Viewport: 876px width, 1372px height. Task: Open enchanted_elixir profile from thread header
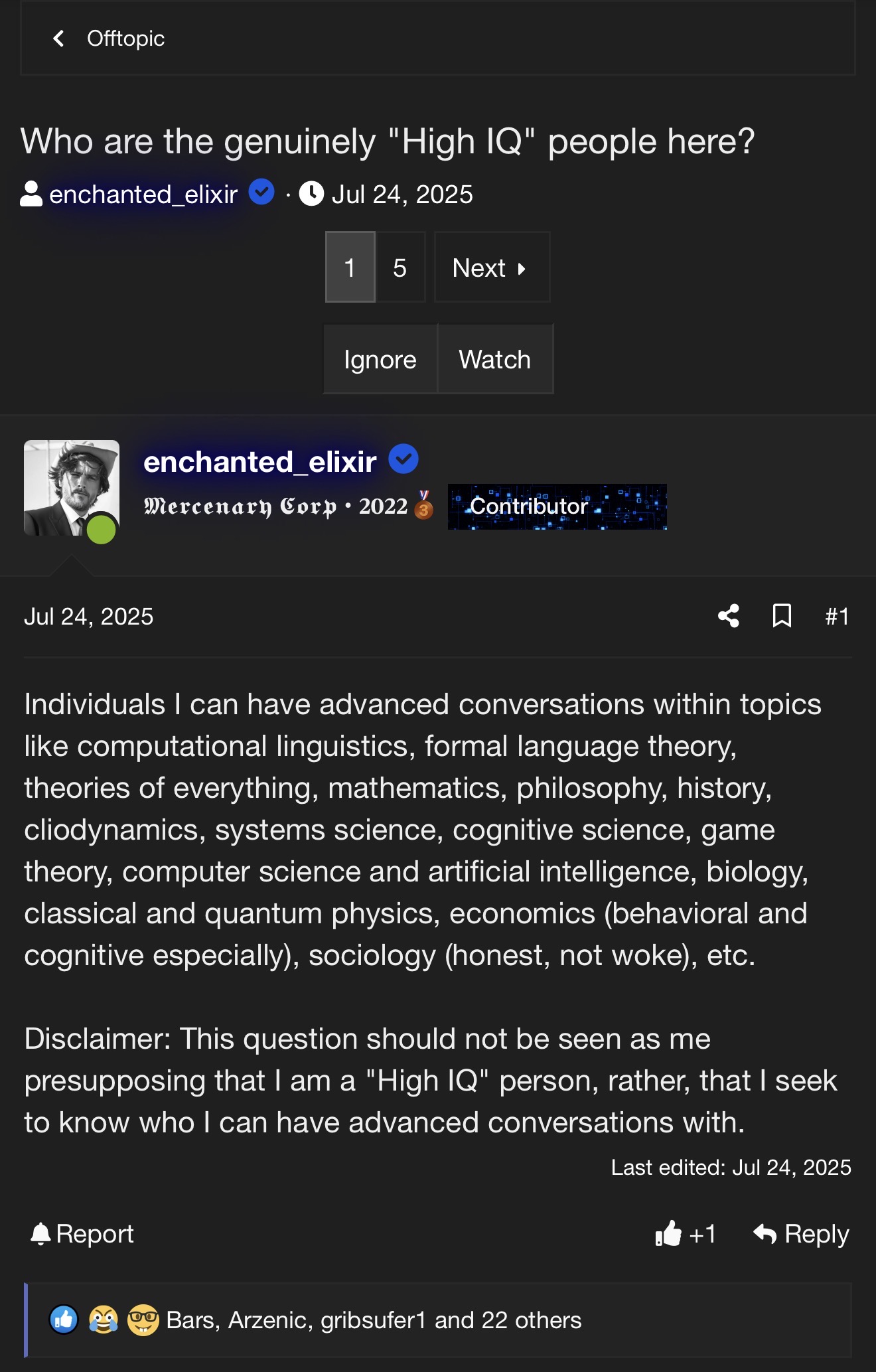[143, 194]
